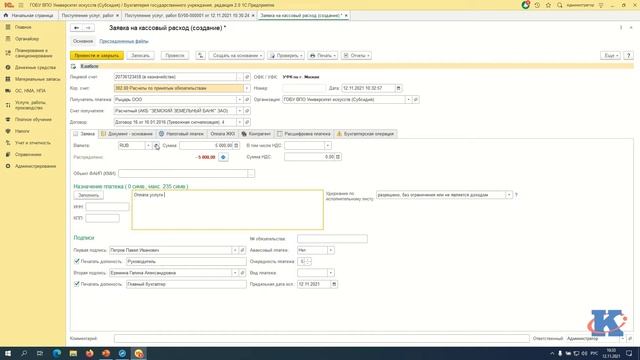This screenshot has width=640, height=360.
Task: Open the 'Справочники' sidebar section
Action: (x=28, y=155)
